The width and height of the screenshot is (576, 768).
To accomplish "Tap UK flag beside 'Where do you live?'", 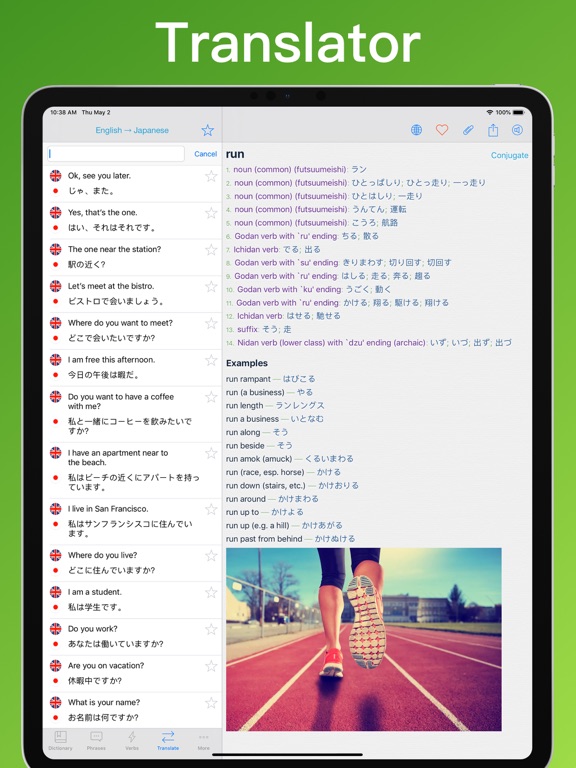I will (56, 555).
